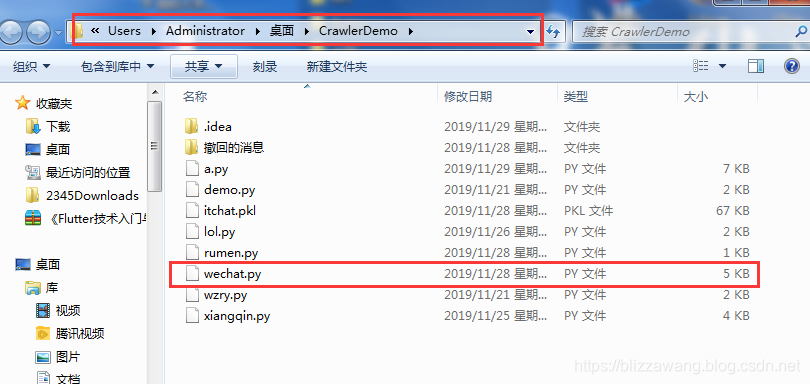Expand arrow after Users in path
The height and width of the screenshot is (384, 810).
[153, 32]
